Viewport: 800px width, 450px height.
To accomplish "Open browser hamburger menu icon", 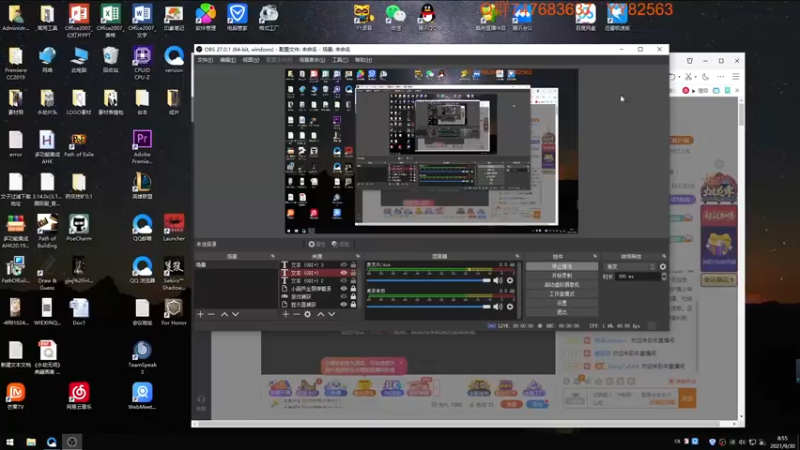I will click(x=736, y=77).
